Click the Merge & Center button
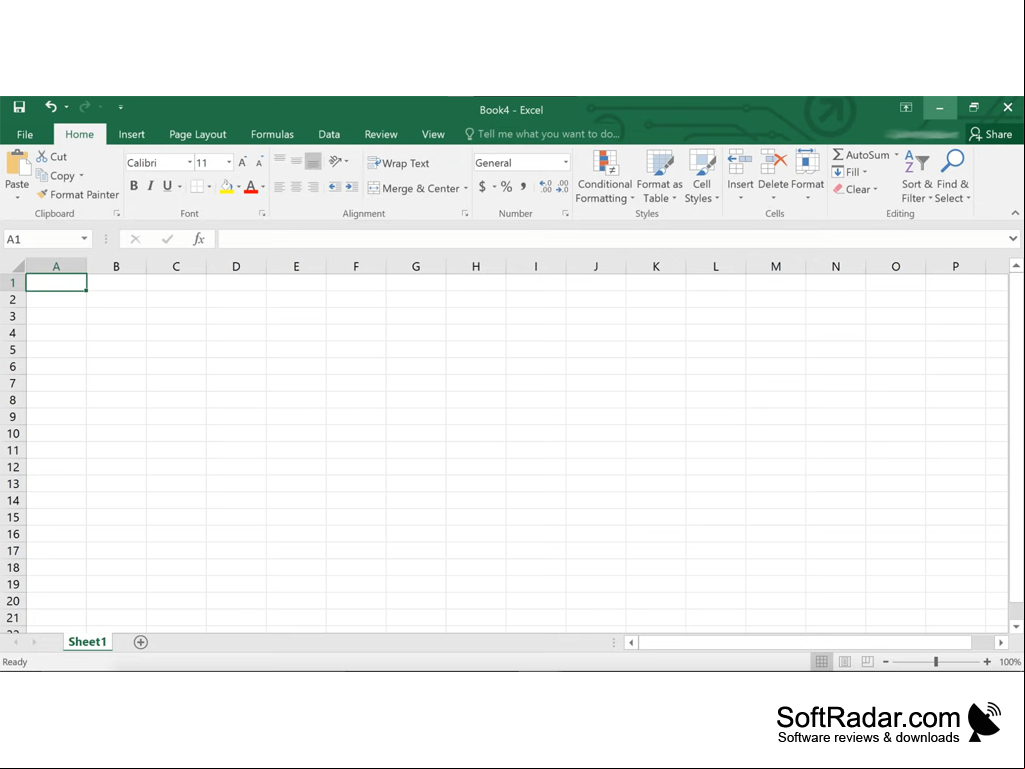This screenshot has height=769, width=1025. click(x=414, y=188)
